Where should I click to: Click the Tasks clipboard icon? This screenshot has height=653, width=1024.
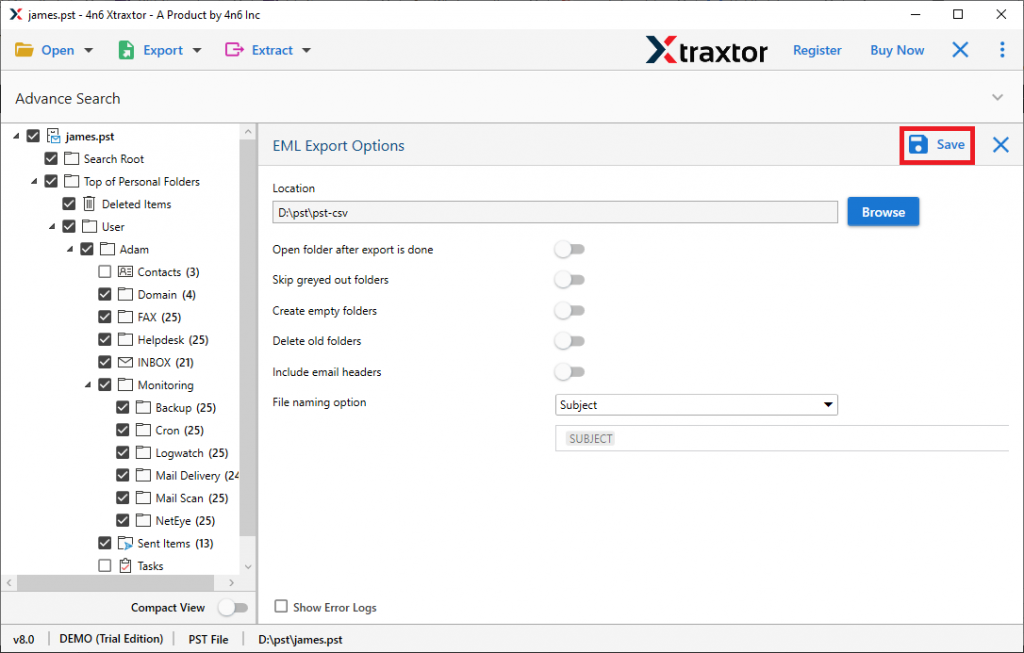pyautogui.click(x=125, y=566)
